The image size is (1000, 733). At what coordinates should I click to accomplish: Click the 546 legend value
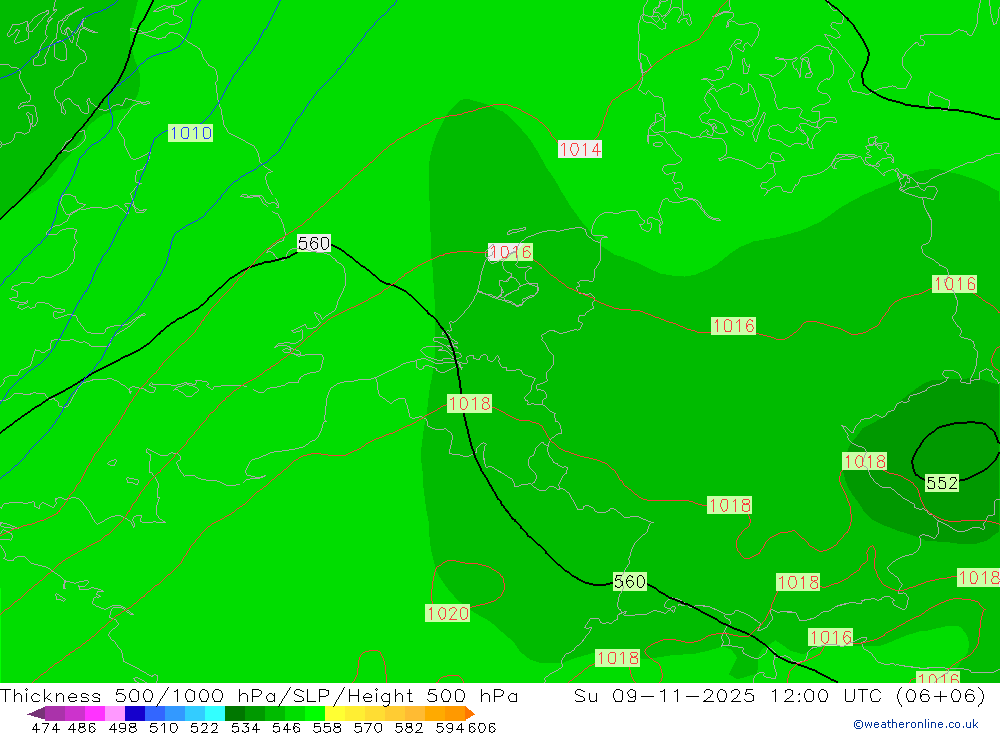tap(286, 727)
